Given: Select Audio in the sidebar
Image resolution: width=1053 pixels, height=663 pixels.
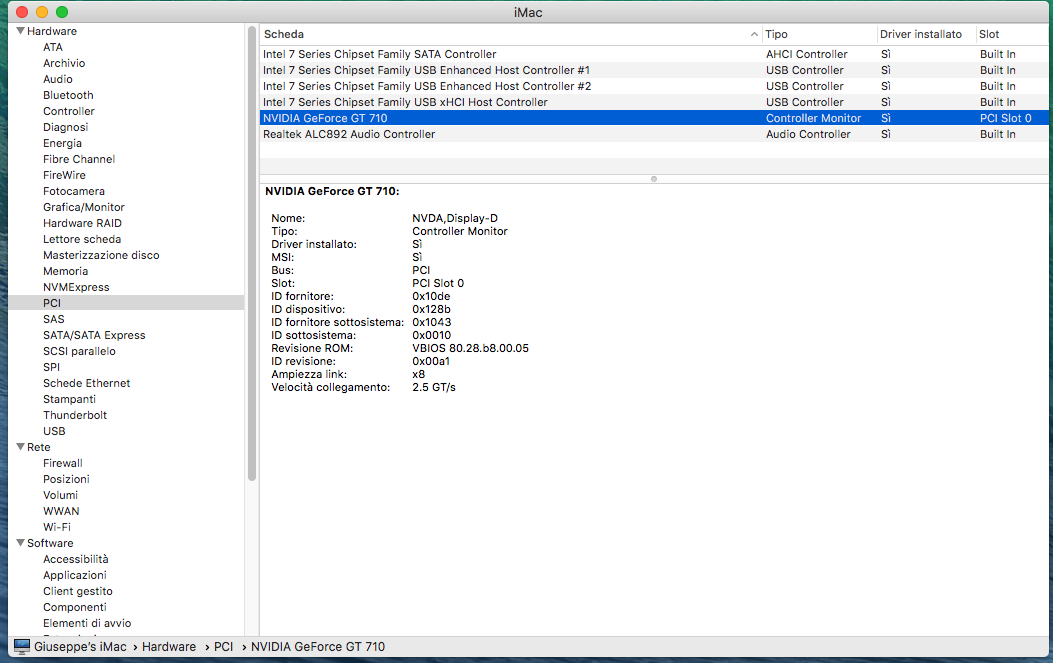Looking at the screenshot, I should pos(58,79).
